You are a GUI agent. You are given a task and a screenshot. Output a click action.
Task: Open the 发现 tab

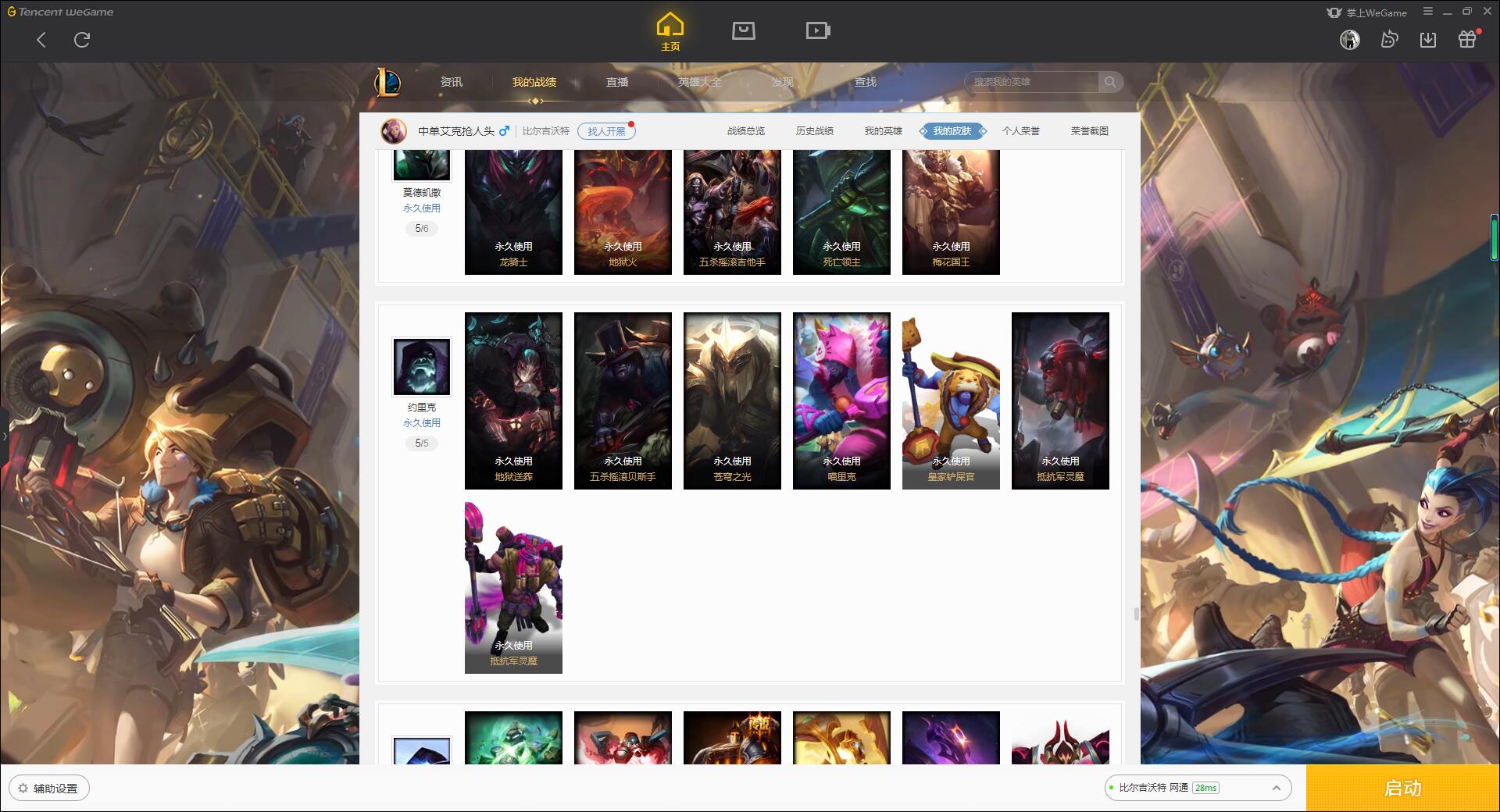[x=783, y=82]
